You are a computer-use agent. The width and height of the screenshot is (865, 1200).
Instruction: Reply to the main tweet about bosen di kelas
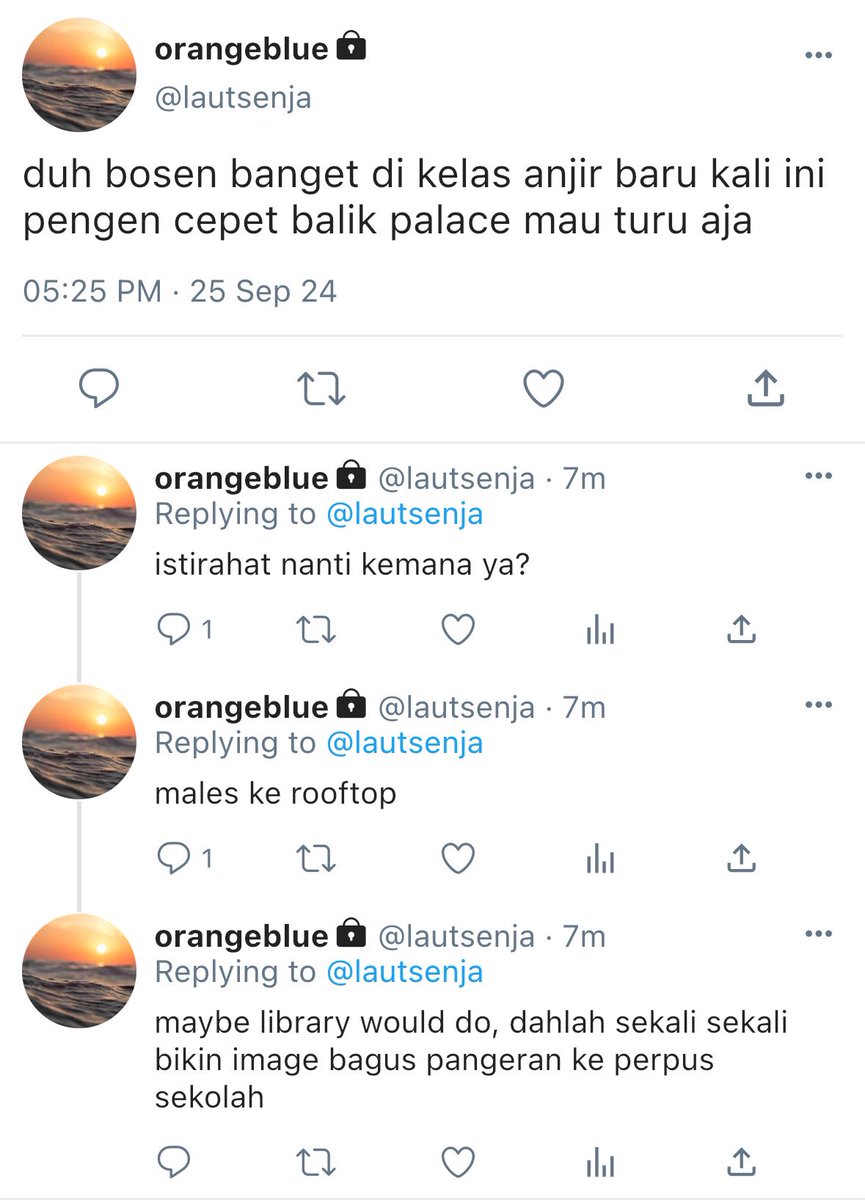tap(100, 388)
